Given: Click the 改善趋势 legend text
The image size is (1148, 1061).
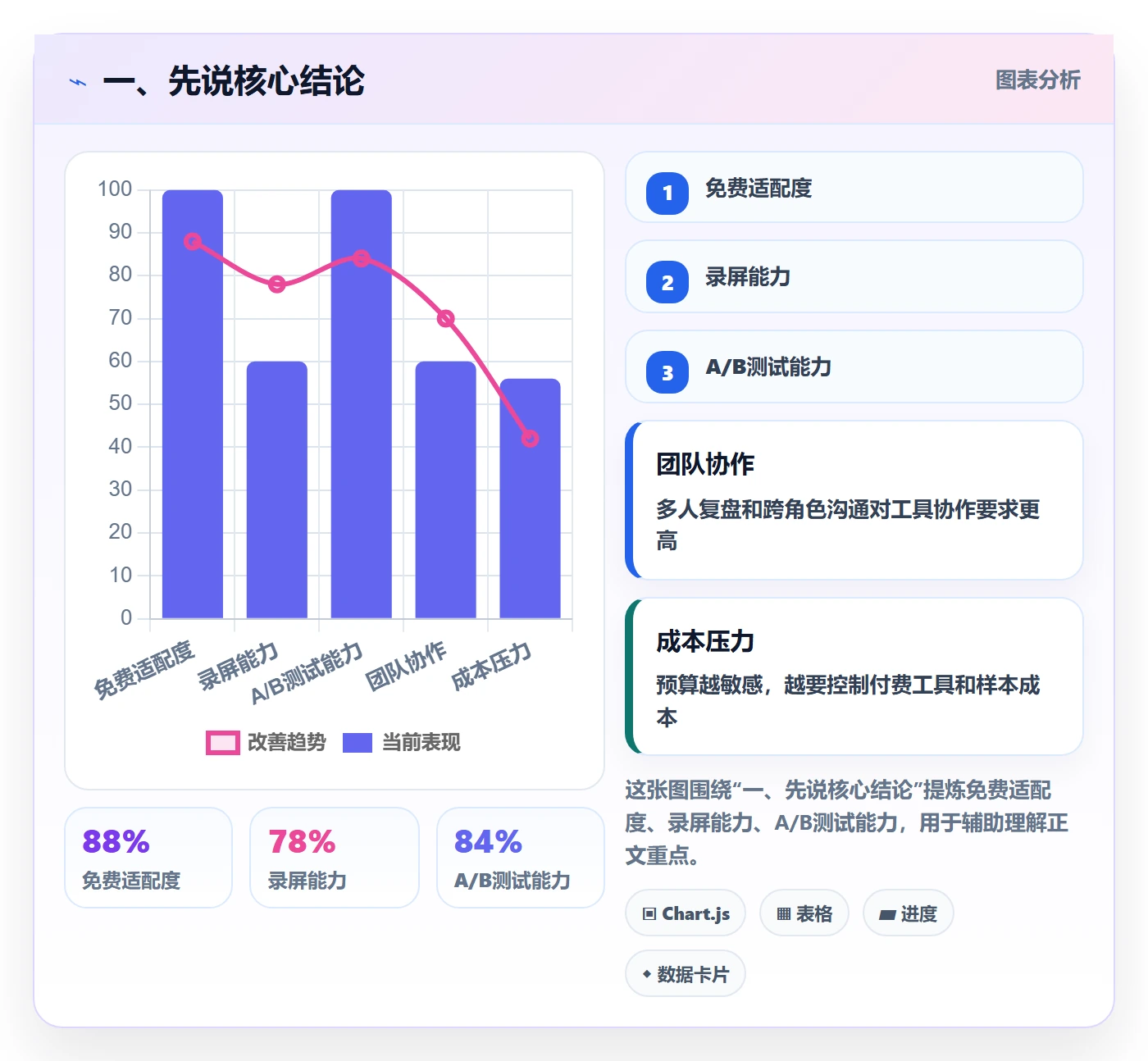Looking at the screenshot, I should (x=287, y=743).
